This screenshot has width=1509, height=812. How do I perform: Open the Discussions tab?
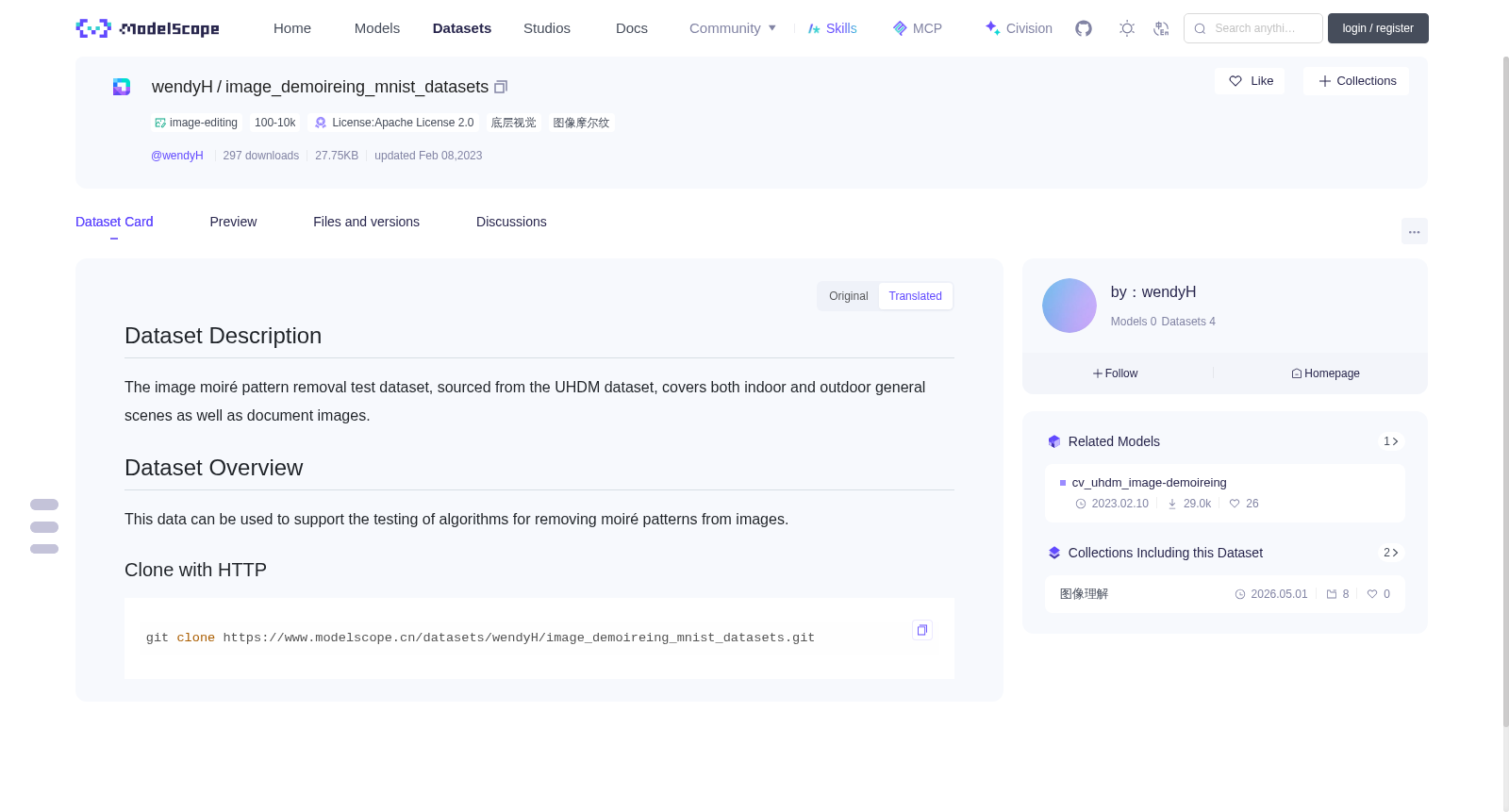(x=511, y=222)
